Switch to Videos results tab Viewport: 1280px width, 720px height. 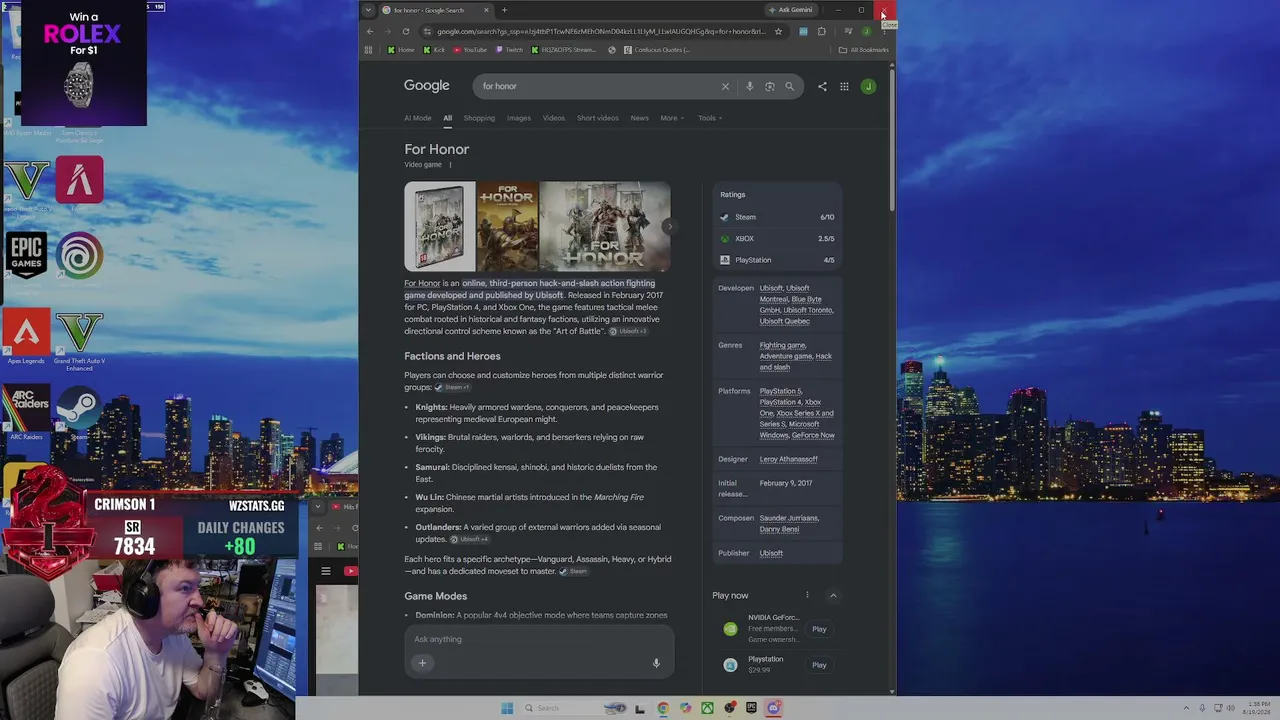554,118
